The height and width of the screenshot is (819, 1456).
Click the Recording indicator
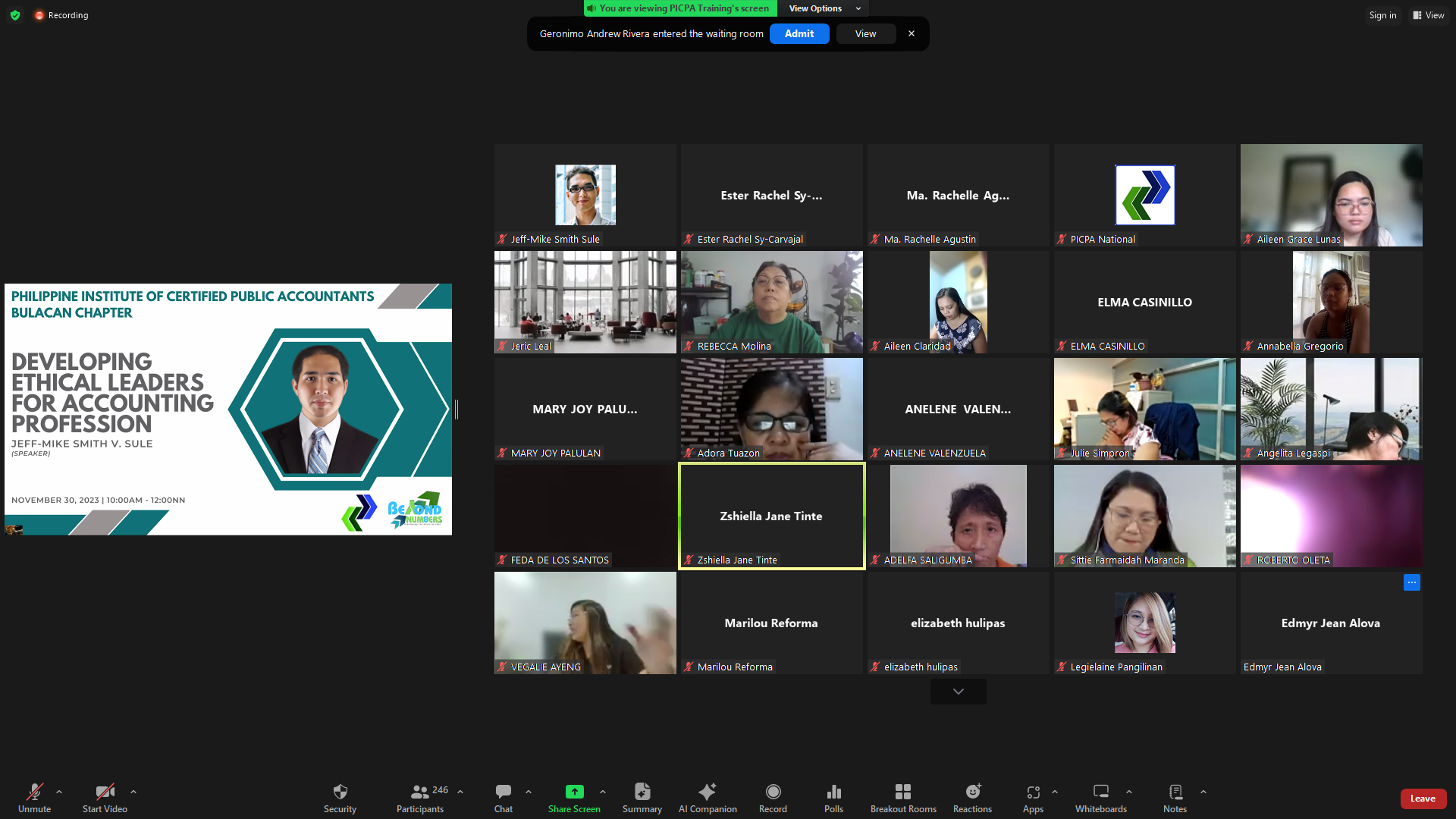tap(61, 15)
